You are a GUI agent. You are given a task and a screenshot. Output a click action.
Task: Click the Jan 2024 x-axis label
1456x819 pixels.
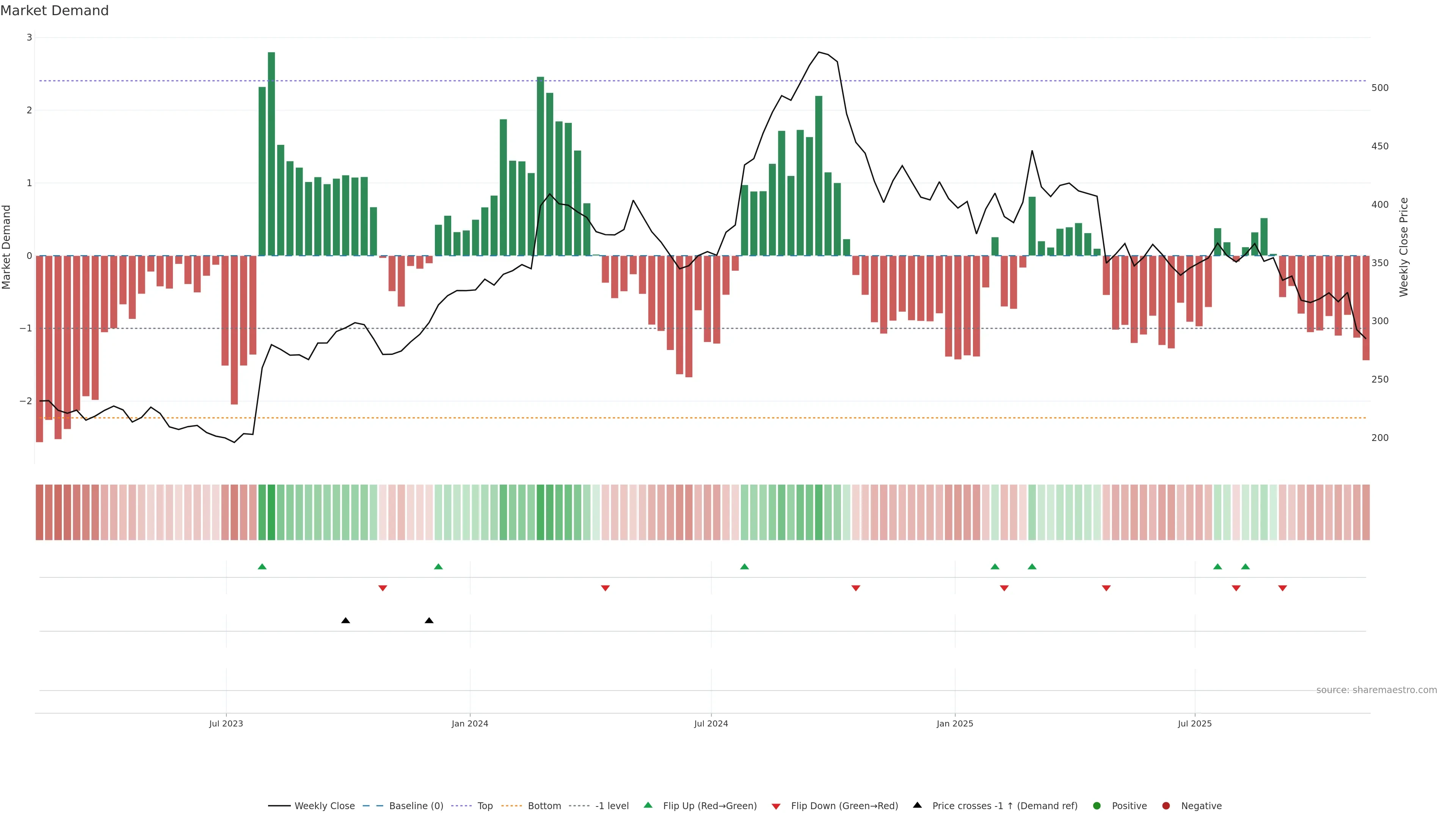click(x=470, y=723)
